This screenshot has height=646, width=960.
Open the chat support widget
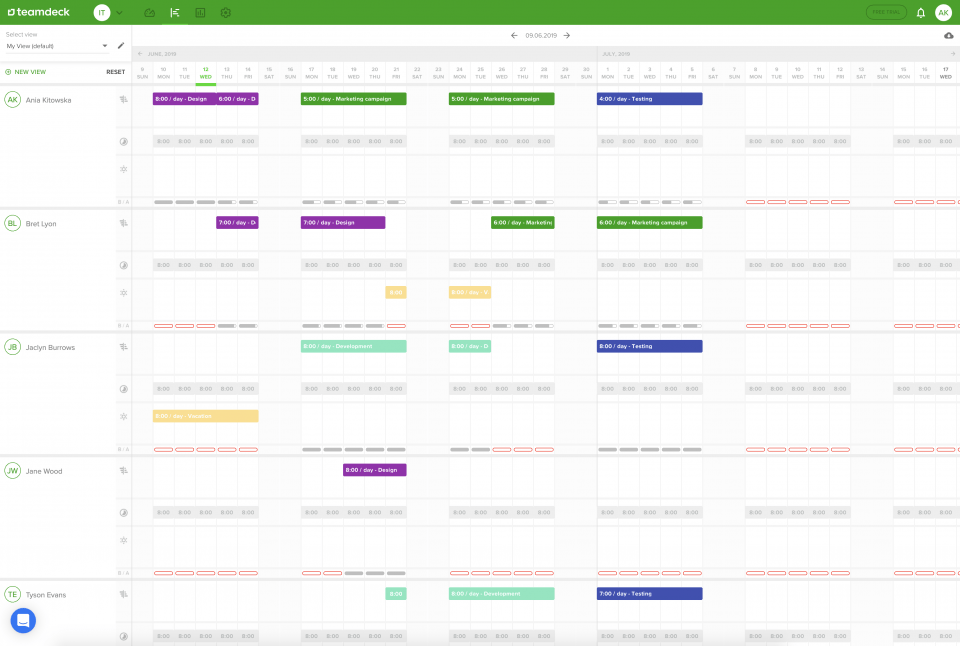(x=23, y=620)
